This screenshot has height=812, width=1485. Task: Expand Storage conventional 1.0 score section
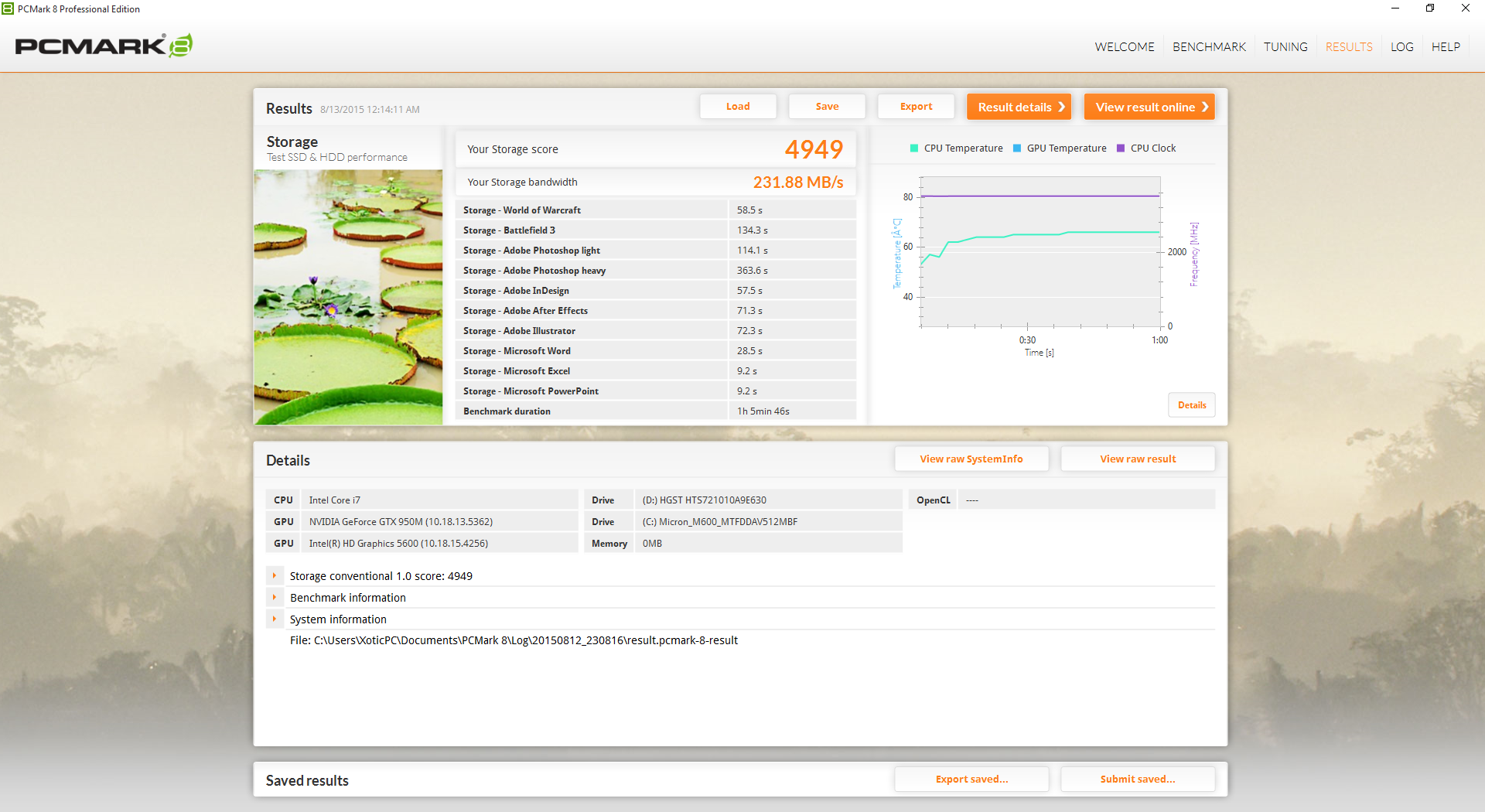coord(275,575)
